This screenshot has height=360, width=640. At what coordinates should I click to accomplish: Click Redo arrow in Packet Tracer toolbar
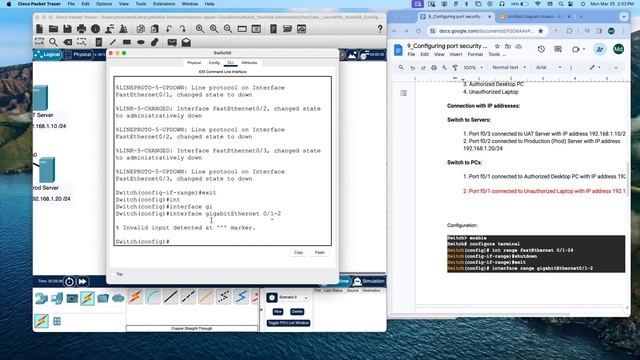click(x=182, y=29)
